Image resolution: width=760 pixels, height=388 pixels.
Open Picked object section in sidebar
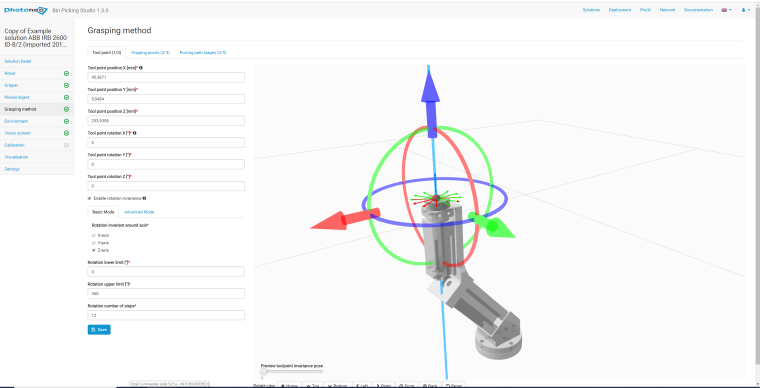click(x=37, y=97)
